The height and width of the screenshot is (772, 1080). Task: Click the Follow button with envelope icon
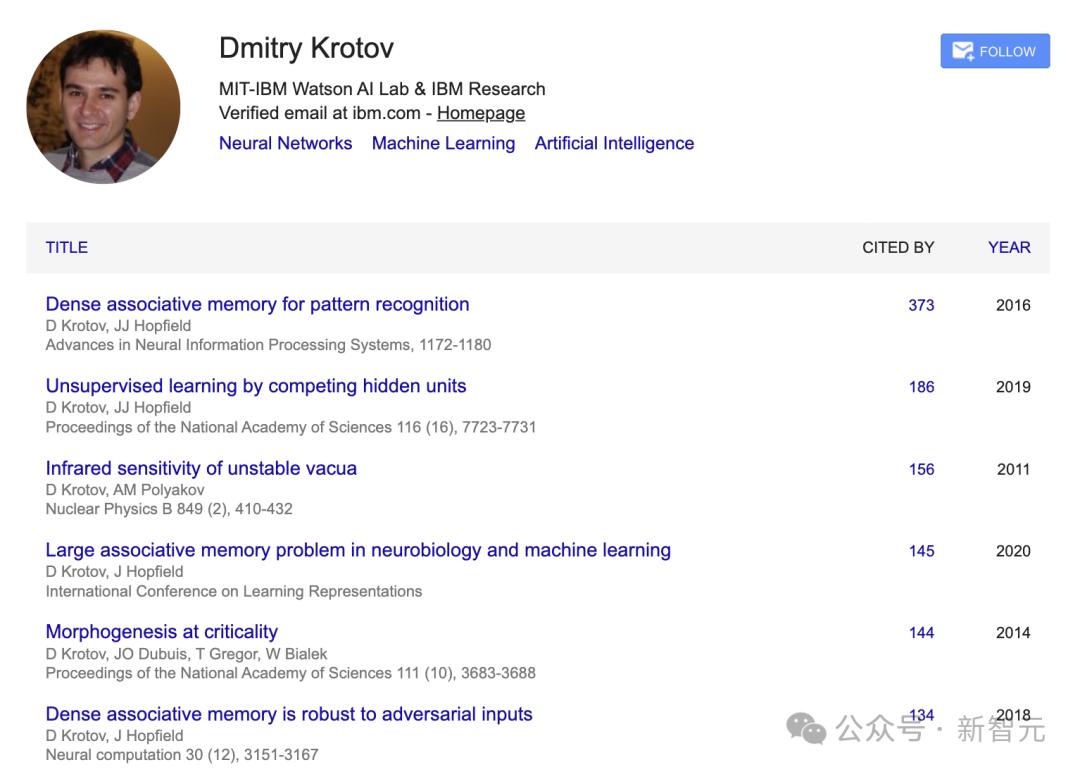pyautogui.click(x=994, y=51)
